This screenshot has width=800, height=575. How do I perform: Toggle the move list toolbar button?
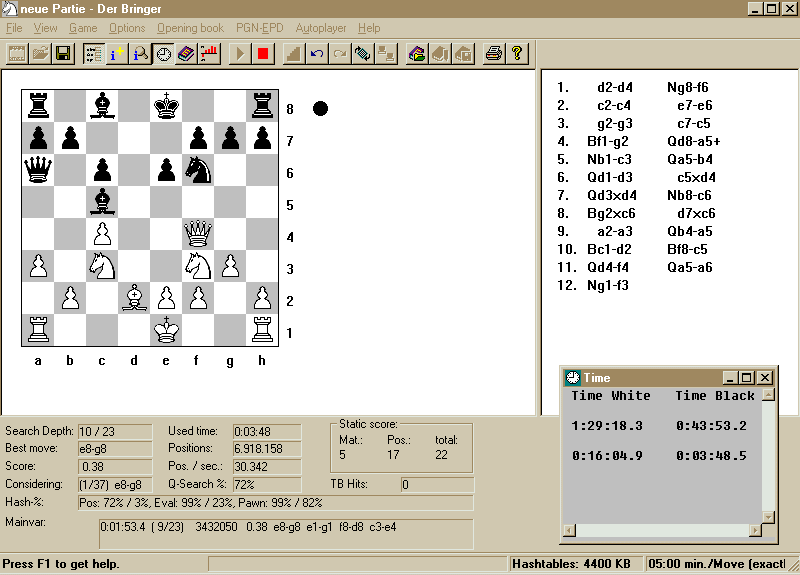pyautogui.click(x=94, y=53)
